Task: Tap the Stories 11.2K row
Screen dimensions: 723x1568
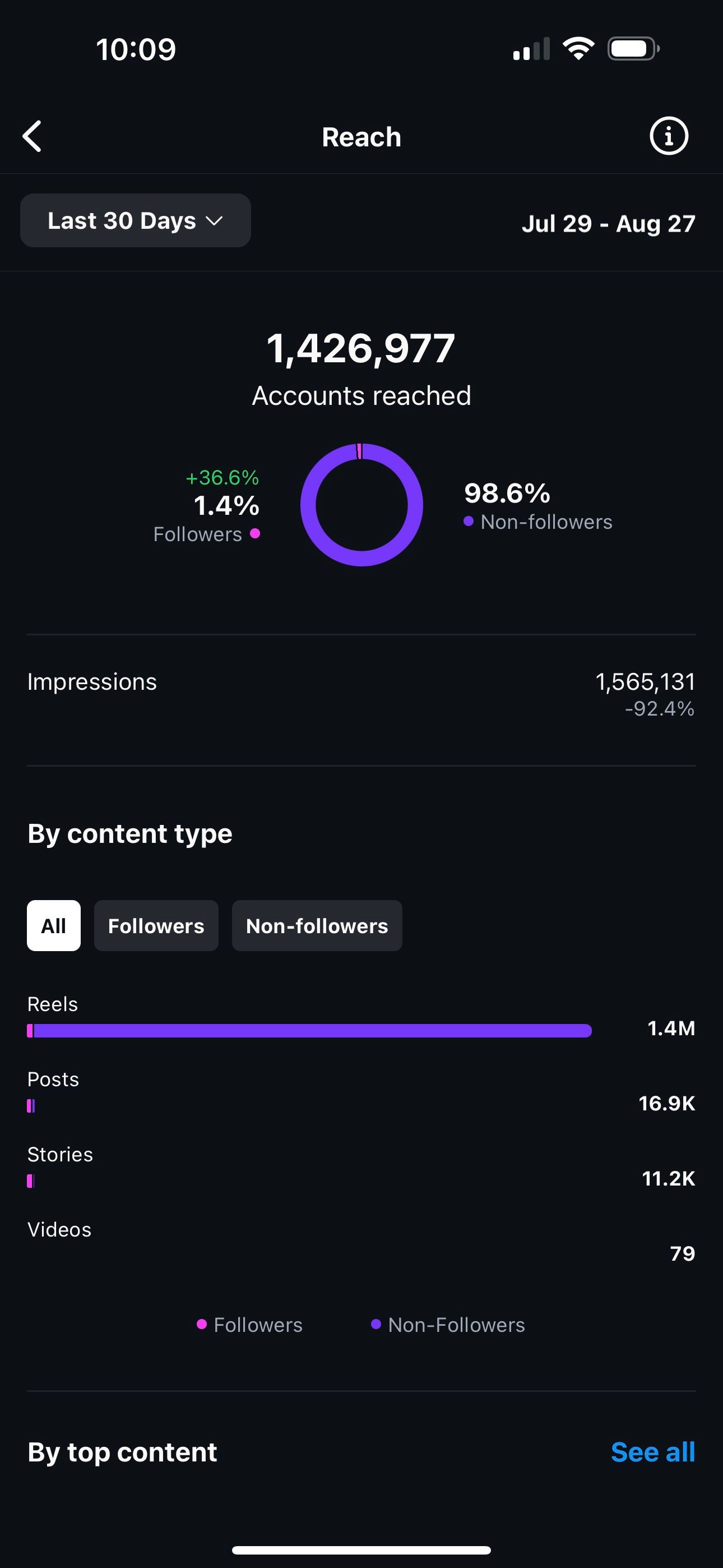Action: tap(361, 1168)
